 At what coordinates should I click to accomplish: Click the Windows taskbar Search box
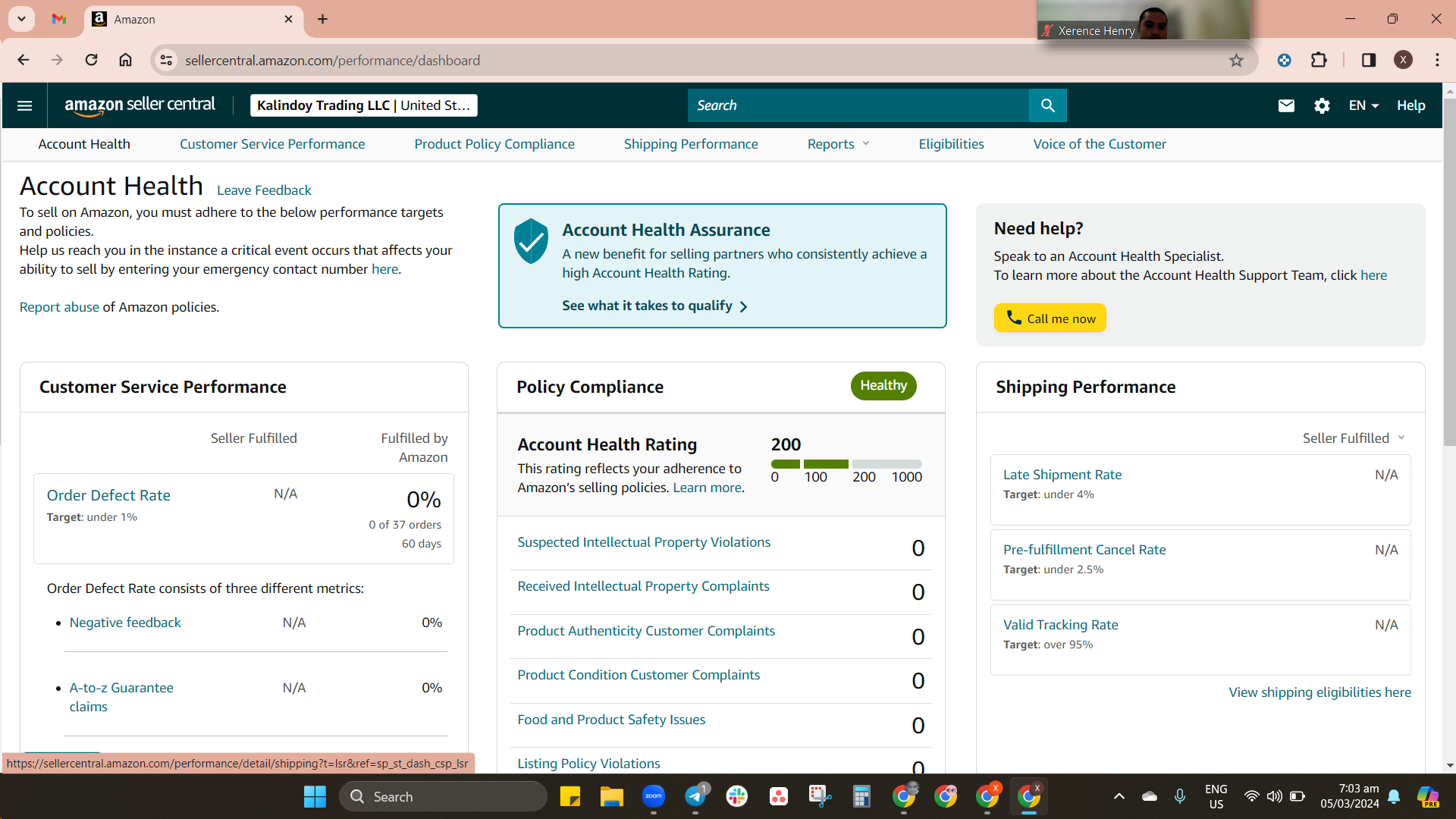tap(443, 796)
